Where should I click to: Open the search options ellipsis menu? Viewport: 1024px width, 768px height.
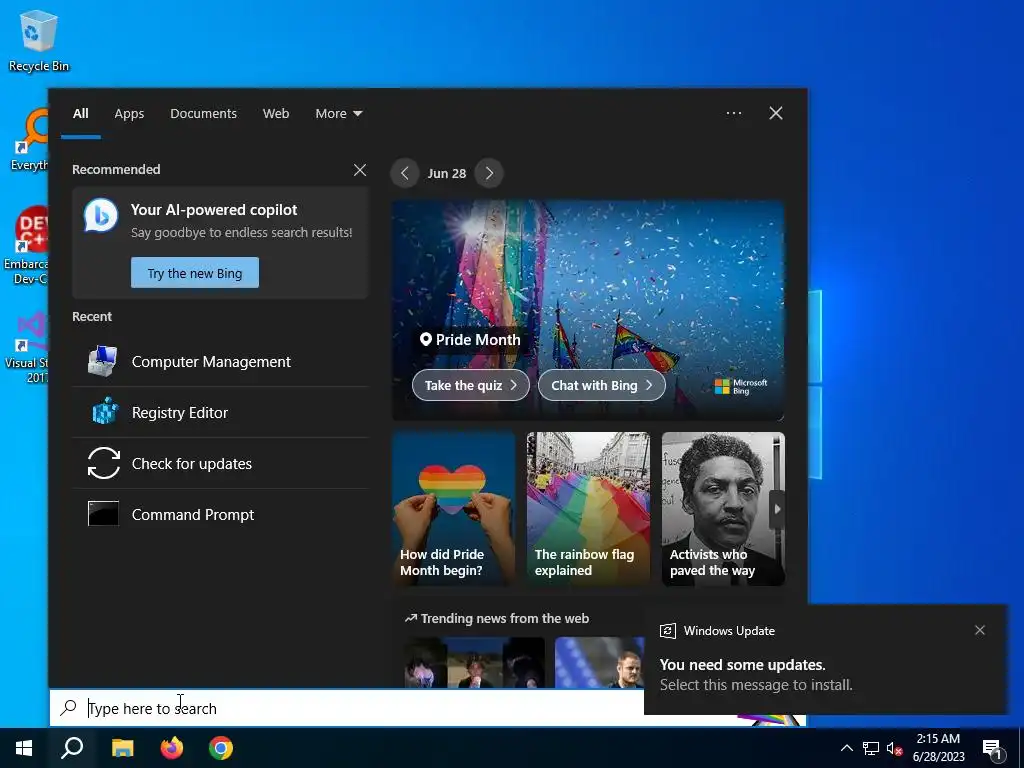pos(733,113)
